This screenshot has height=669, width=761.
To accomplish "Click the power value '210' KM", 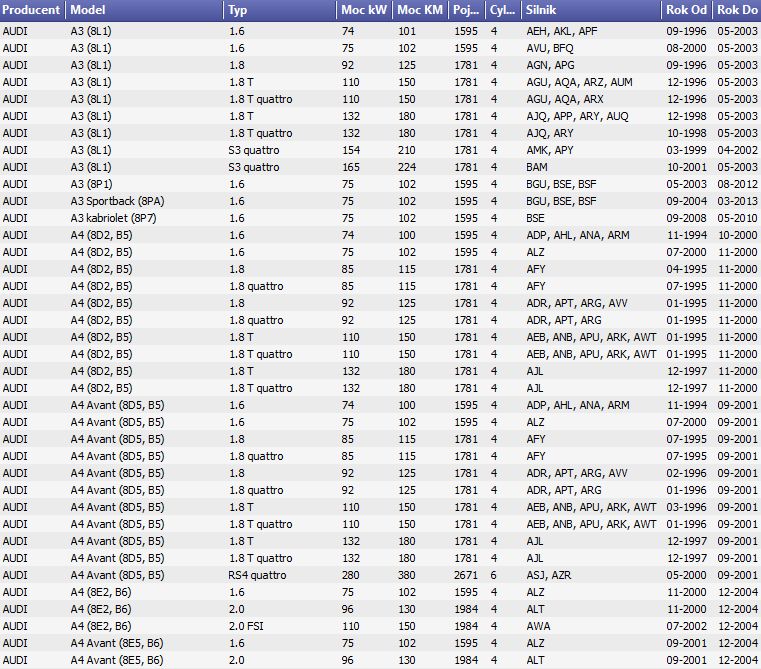I will [x=407, y=150].
